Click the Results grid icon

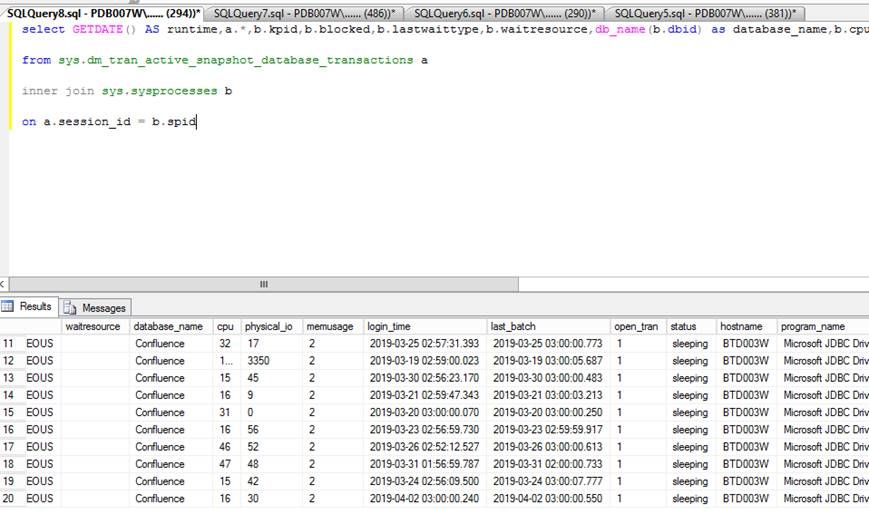8,306
